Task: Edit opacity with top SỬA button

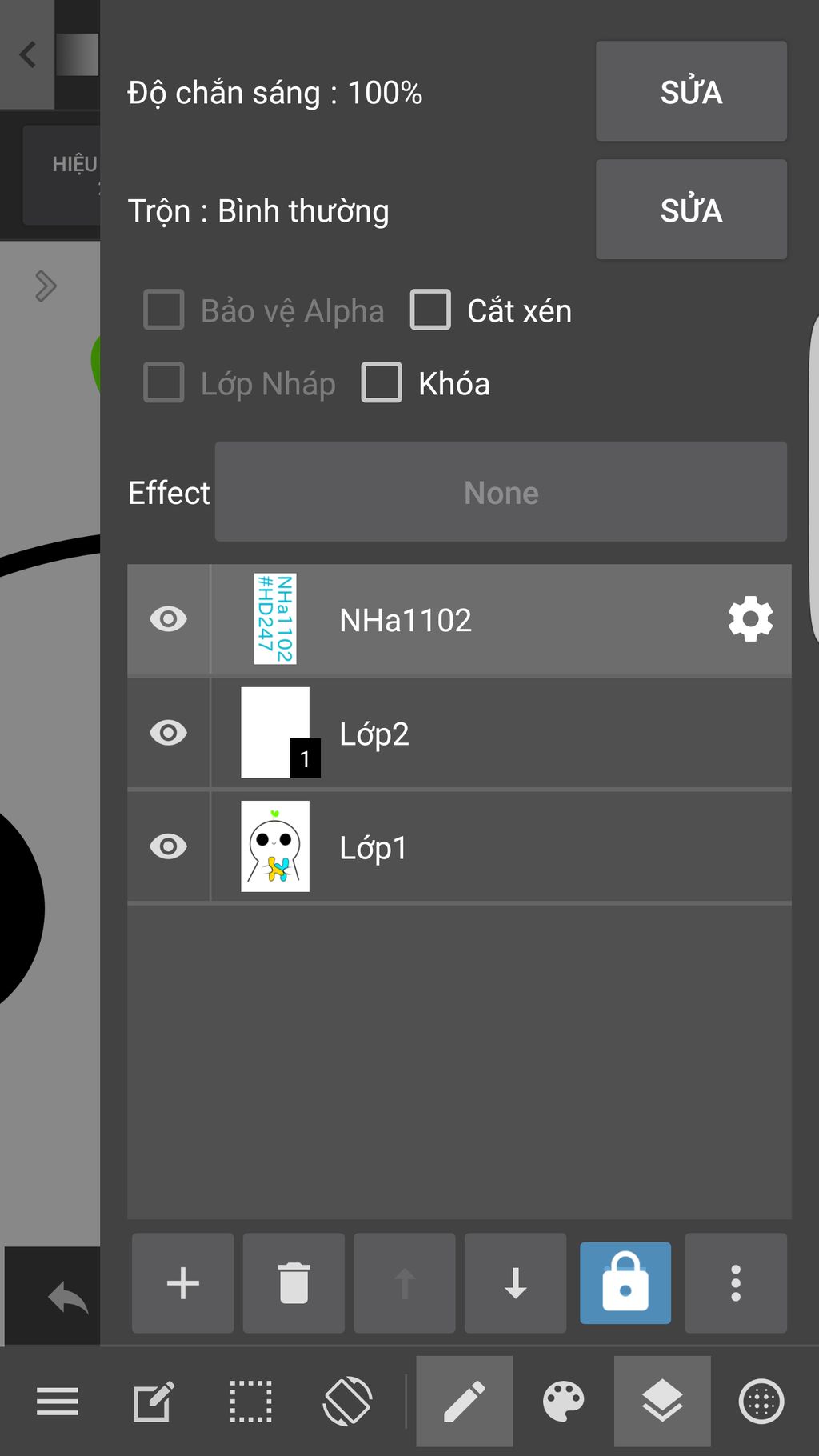Action: [691, 91]
